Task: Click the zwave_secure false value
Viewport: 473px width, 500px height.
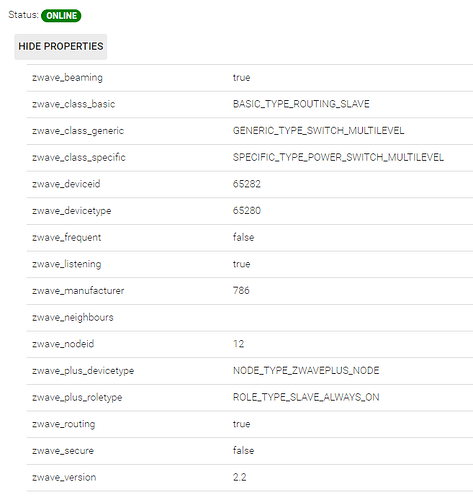Action: tap(243, 451)
